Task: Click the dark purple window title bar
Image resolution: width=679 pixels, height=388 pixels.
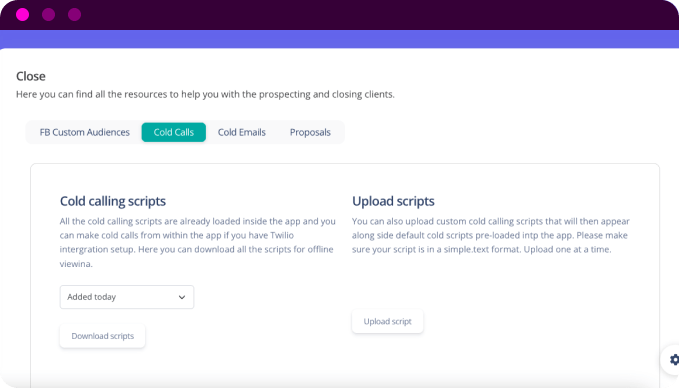Action: coord(340,15)
